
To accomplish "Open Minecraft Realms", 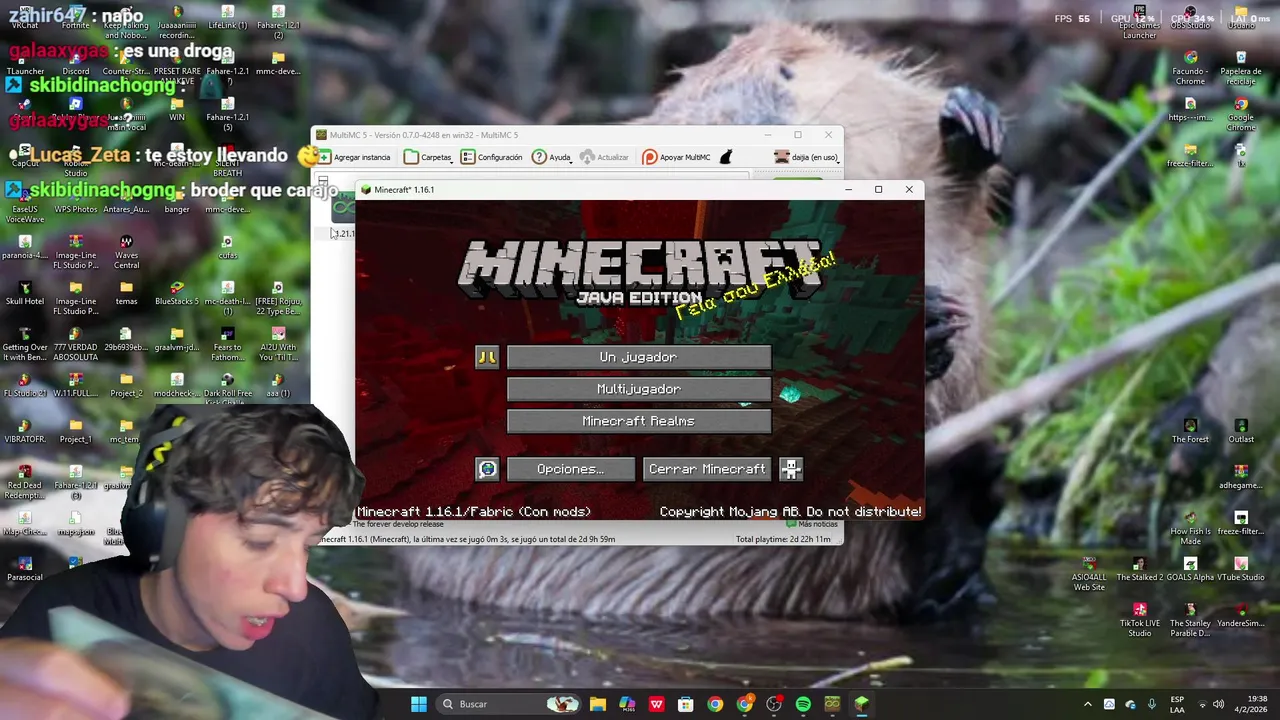I will coord(639,421).
